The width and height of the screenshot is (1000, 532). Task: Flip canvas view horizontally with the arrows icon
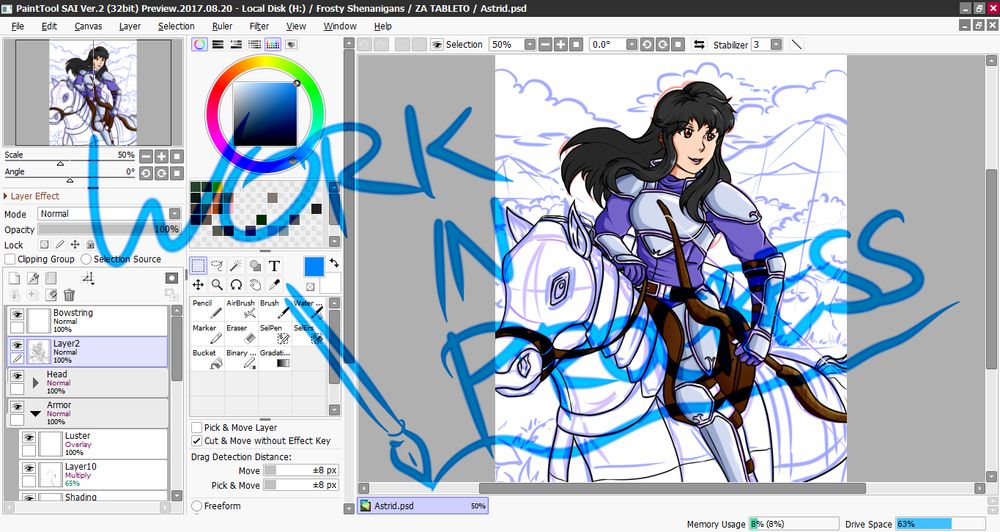699,45
